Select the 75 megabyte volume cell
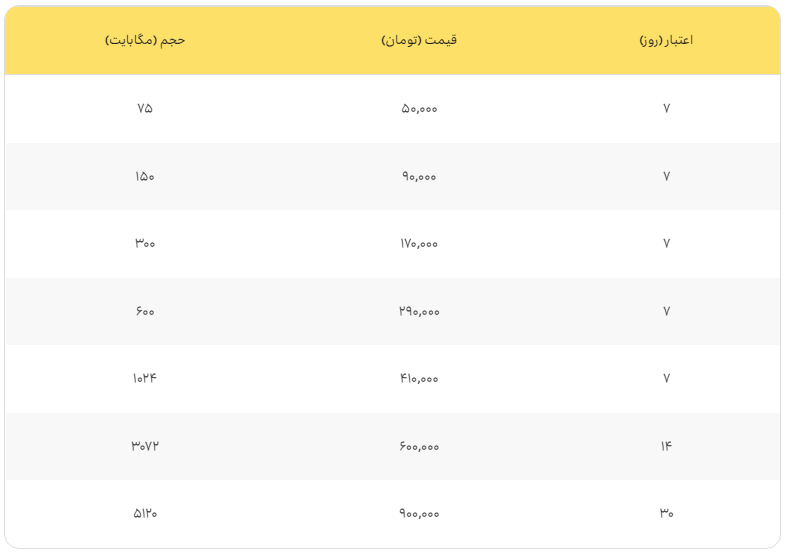The height and width of the screenshot is (554, 786). point(145,108)
